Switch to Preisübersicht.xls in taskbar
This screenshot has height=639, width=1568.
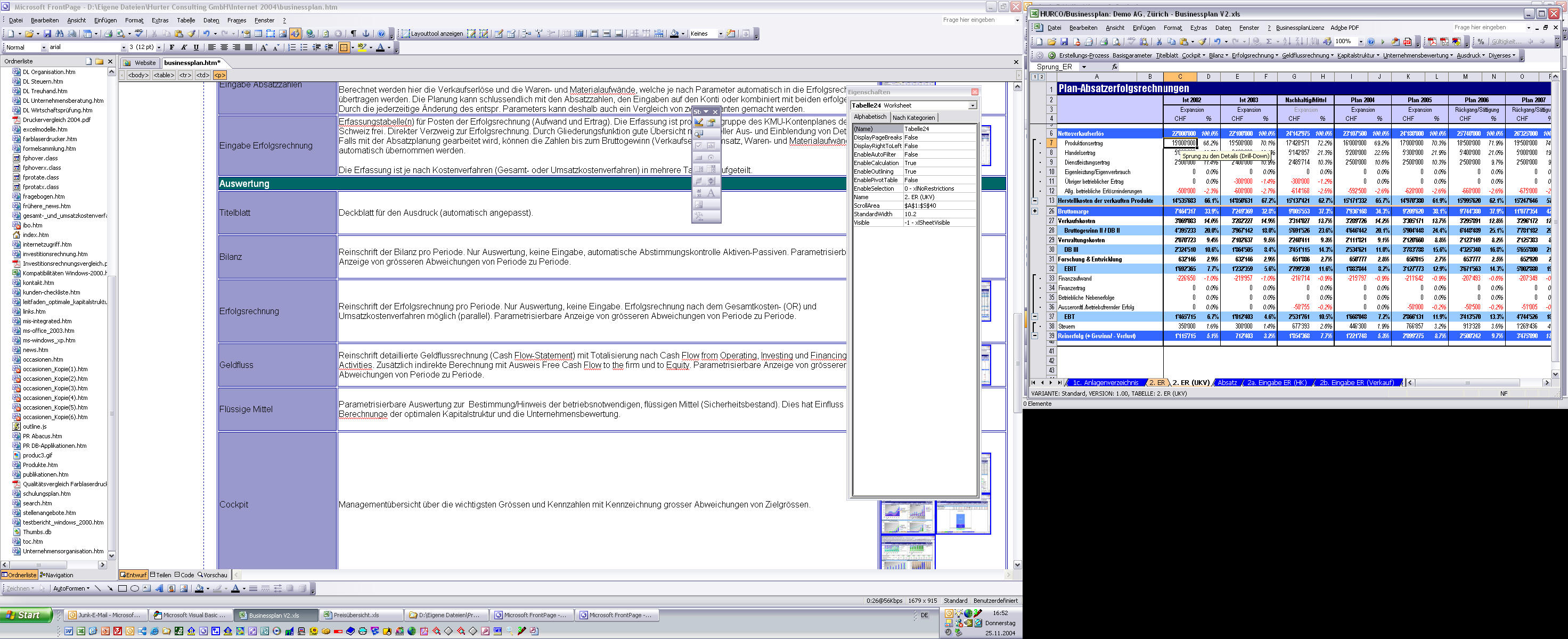point(362,615)
